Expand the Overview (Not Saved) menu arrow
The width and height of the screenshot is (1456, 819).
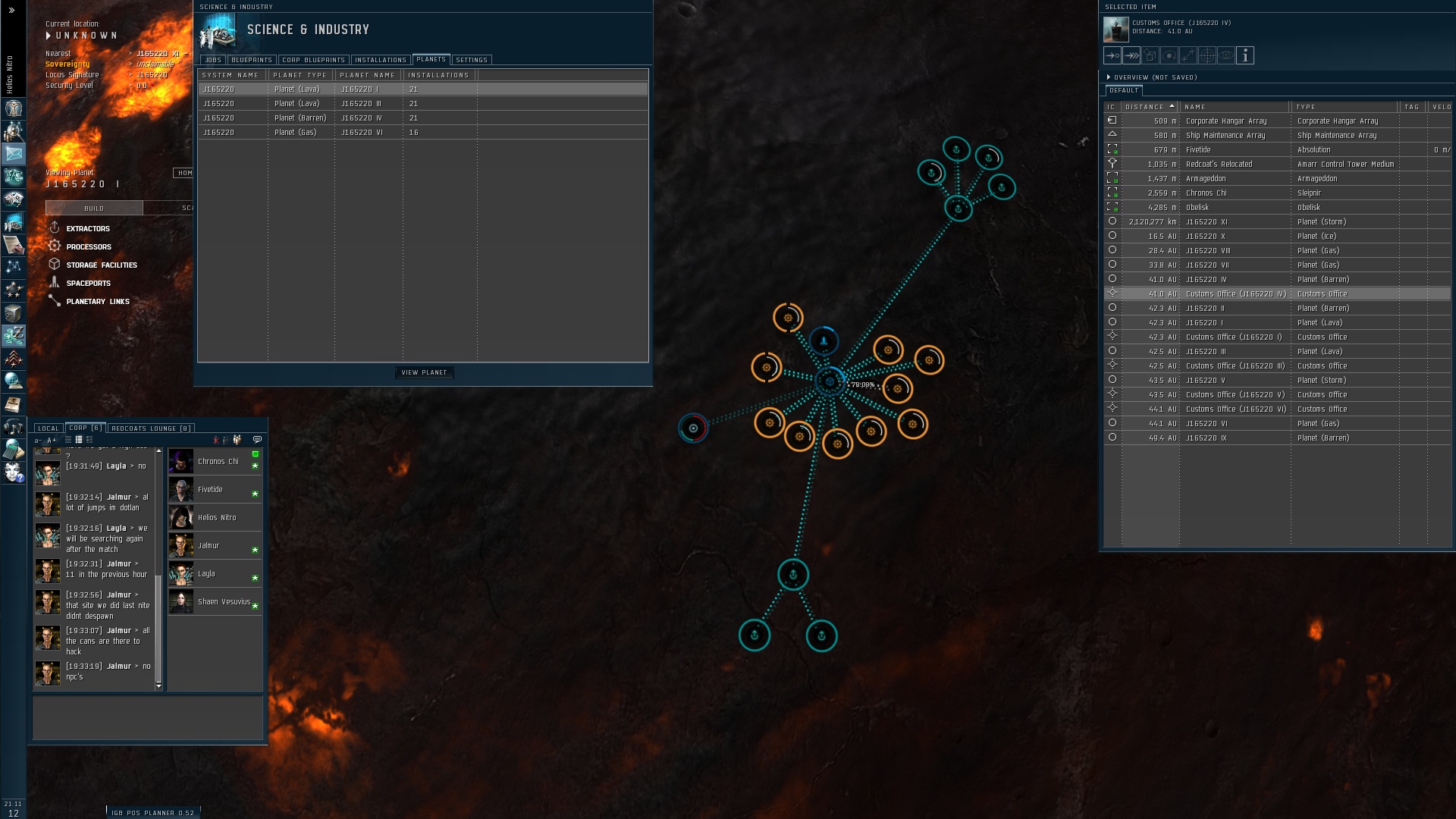pos(1109,77)
